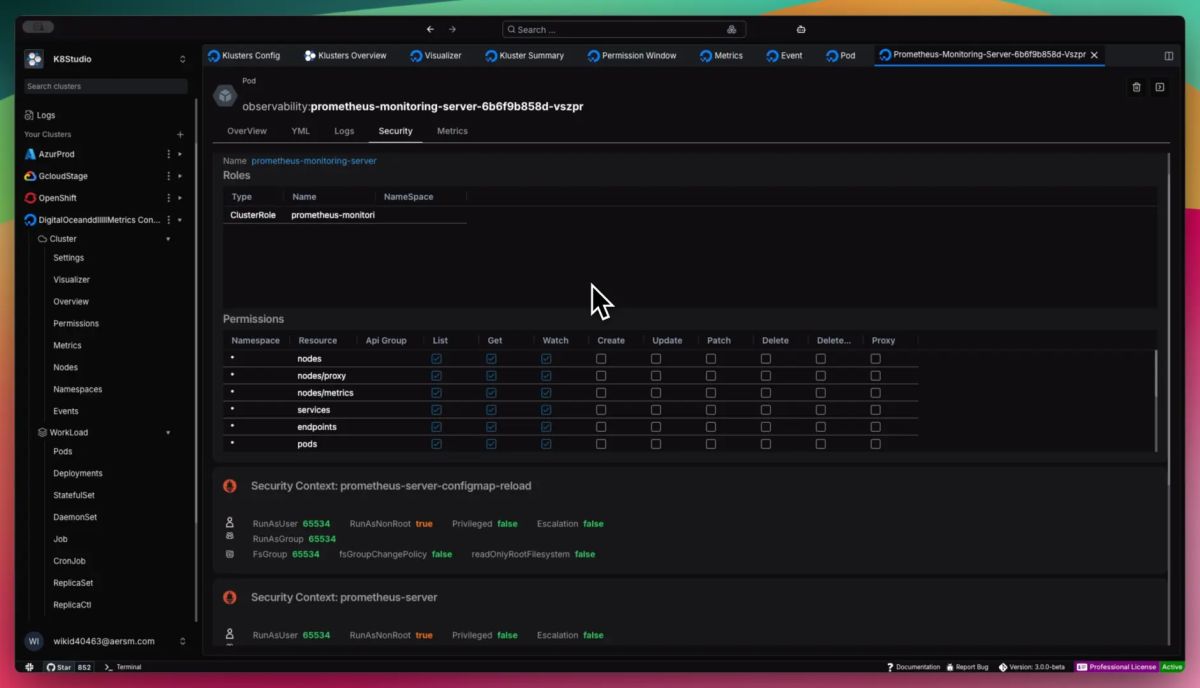1200x688 pixels.
Task: Click Professional License badge
Action: pos(1116,667)
